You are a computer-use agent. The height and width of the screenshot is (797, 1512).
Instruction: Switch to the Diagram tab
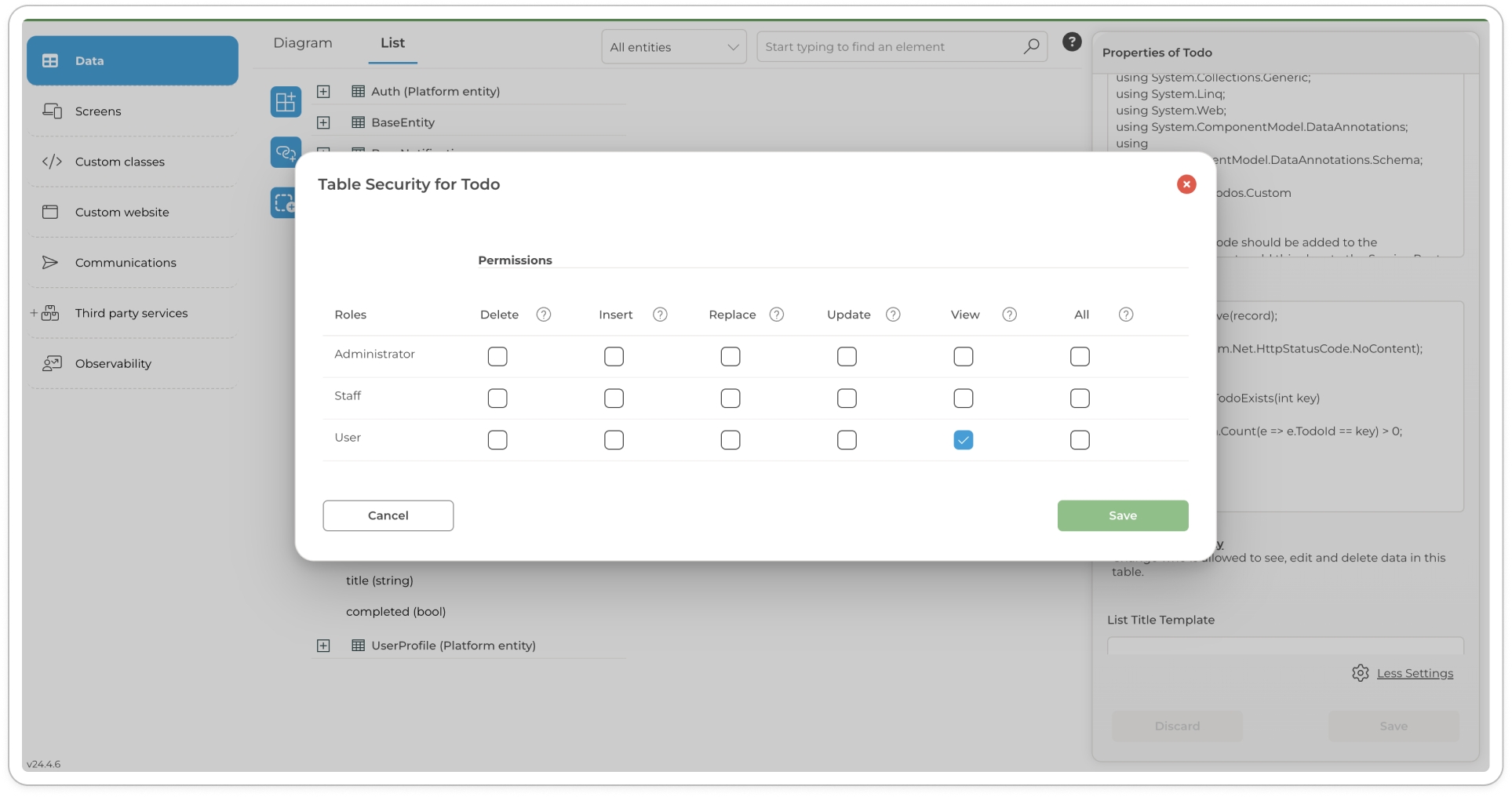click(x=303, y=43)
